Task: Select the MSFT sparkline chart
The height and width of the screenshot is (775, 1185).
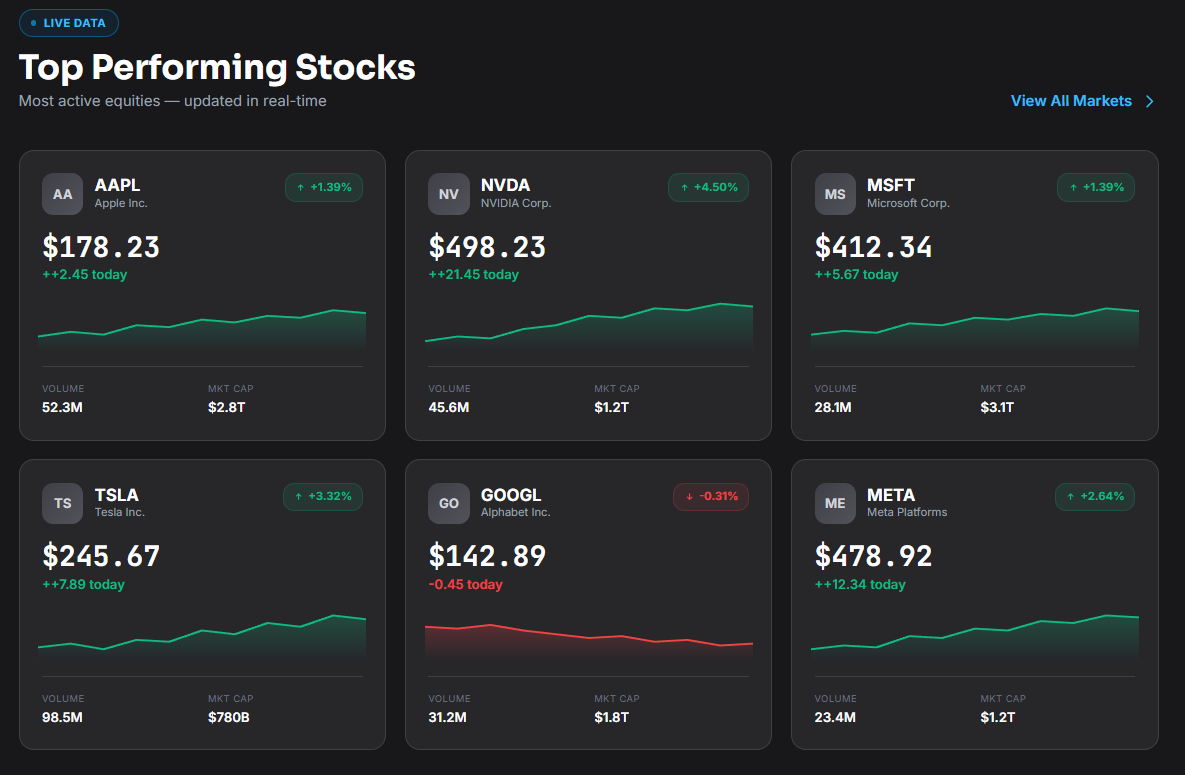Action: click(975, 328)
